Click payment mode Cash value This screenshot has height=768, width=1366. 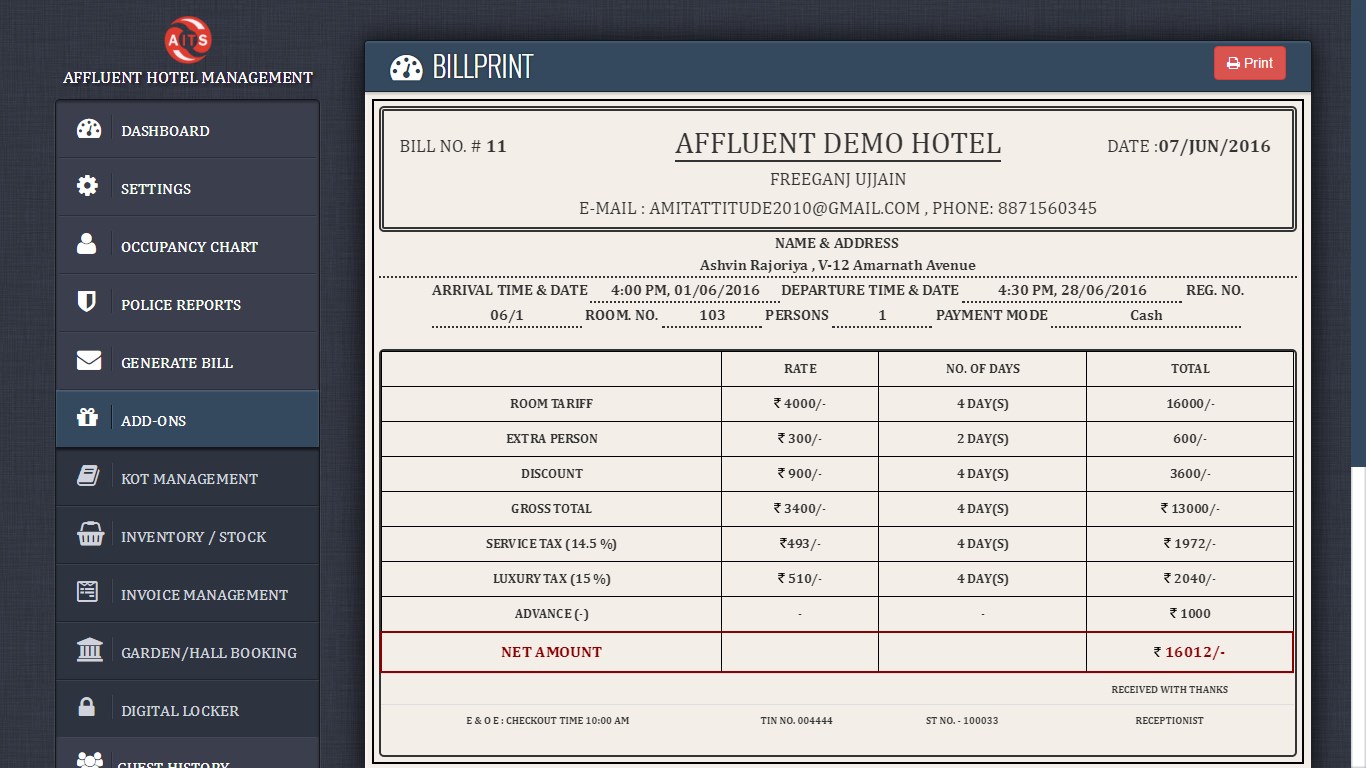pyautogui.click(x=1146, y=315)
